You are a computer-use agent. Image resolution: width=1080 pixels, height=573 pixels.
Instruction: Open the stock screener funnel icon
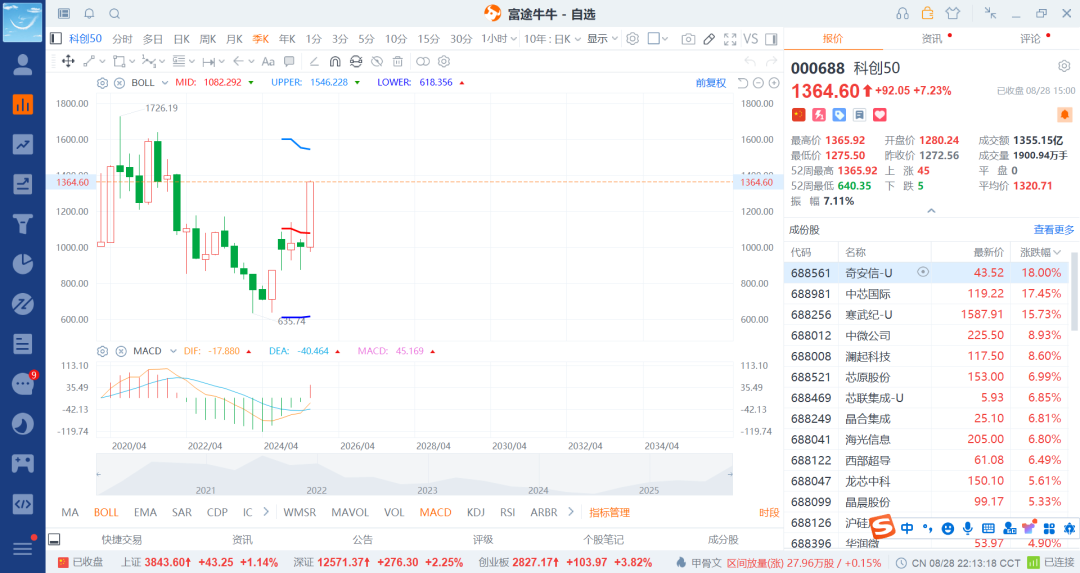[x=23, y=224]
